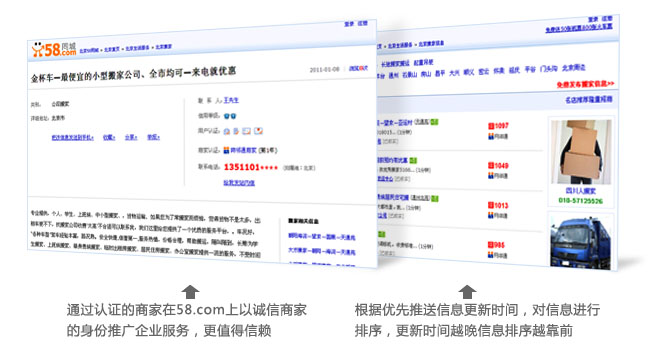Select the 石景山 district filter
This screenshot has width=650, height=362.
410,75
